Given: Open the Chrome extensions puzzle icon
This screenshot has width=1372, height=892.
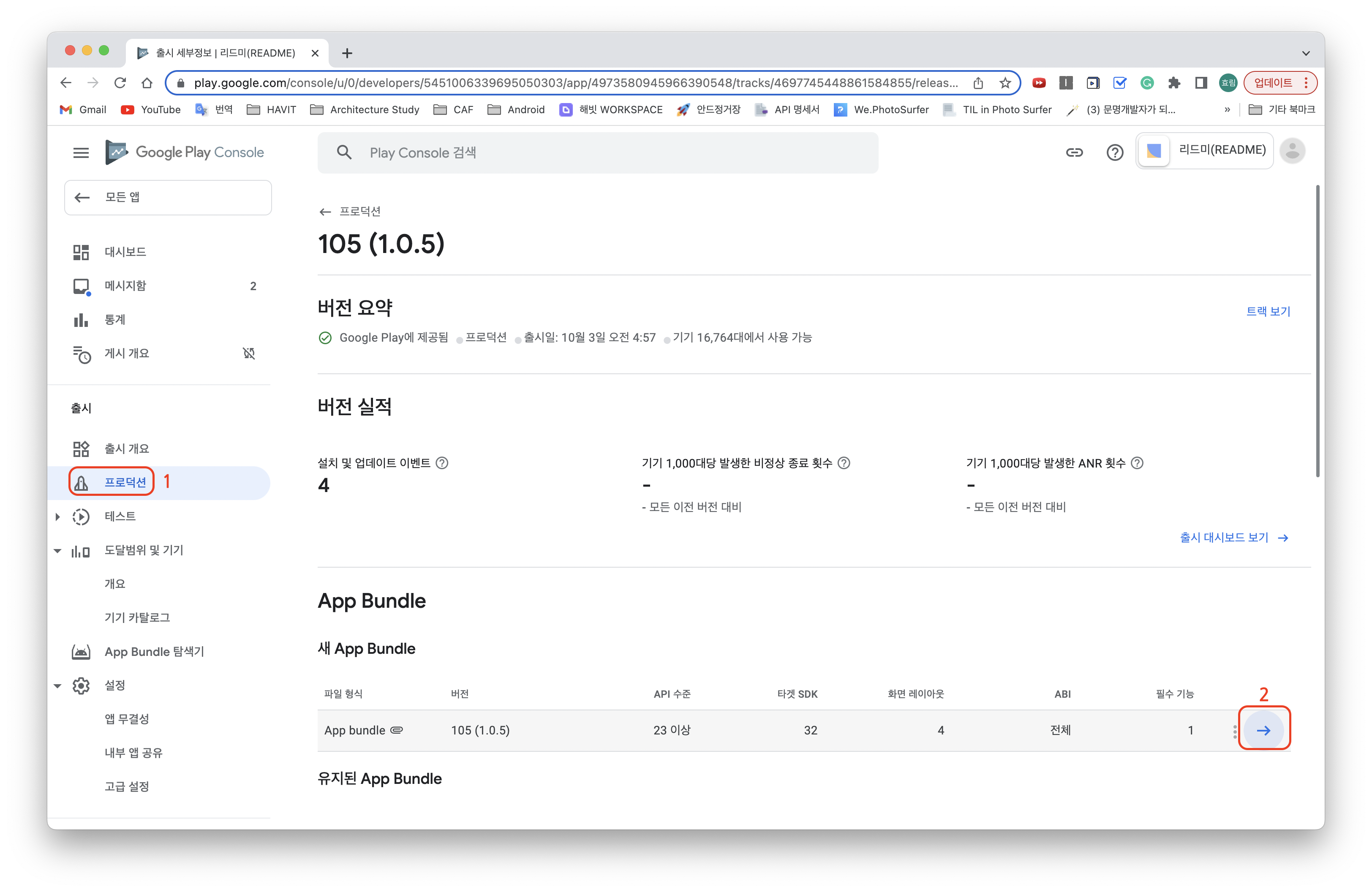Looking at the screenshot, I should [1174, 83].
